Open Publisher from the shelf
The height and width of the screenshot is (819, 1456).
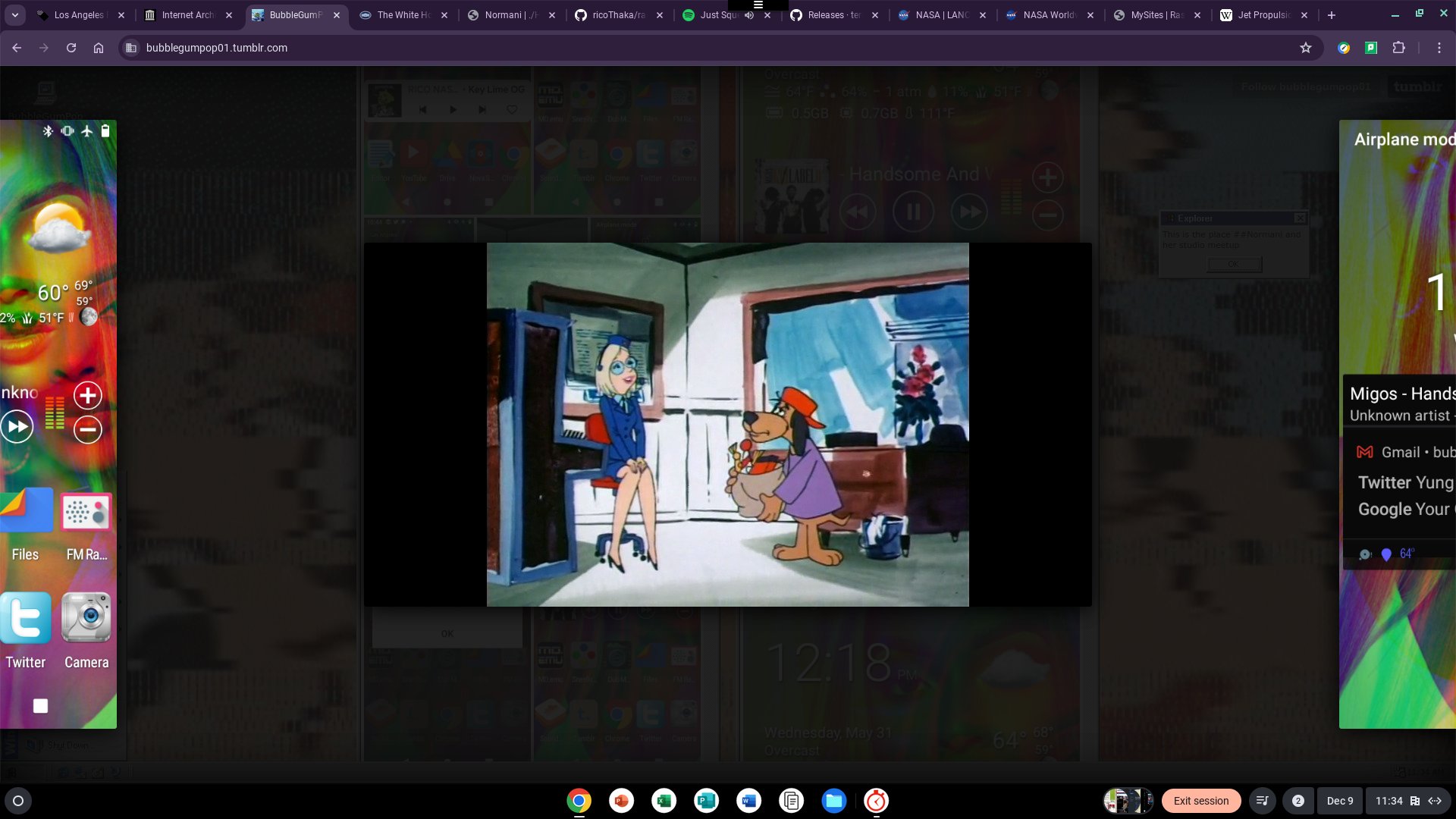point(707,801)
